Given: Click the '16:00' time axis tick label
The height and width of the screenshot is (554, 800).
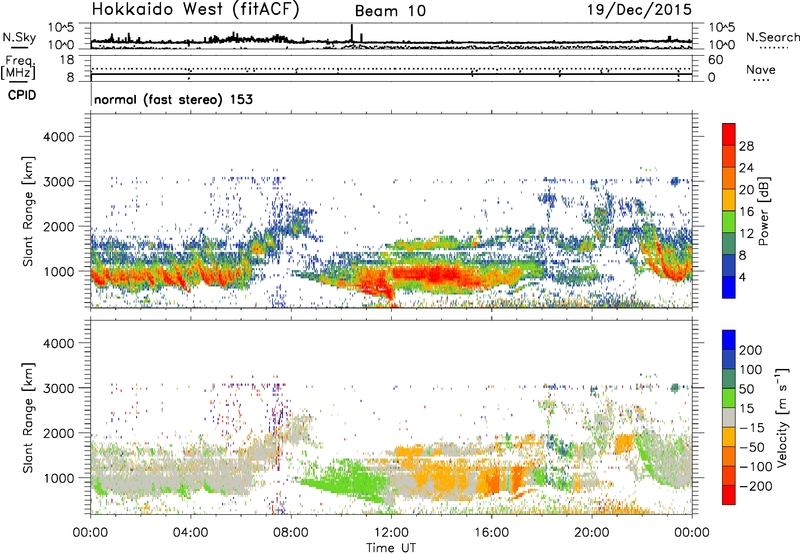Looking at the screenshot, I should 491,533.
